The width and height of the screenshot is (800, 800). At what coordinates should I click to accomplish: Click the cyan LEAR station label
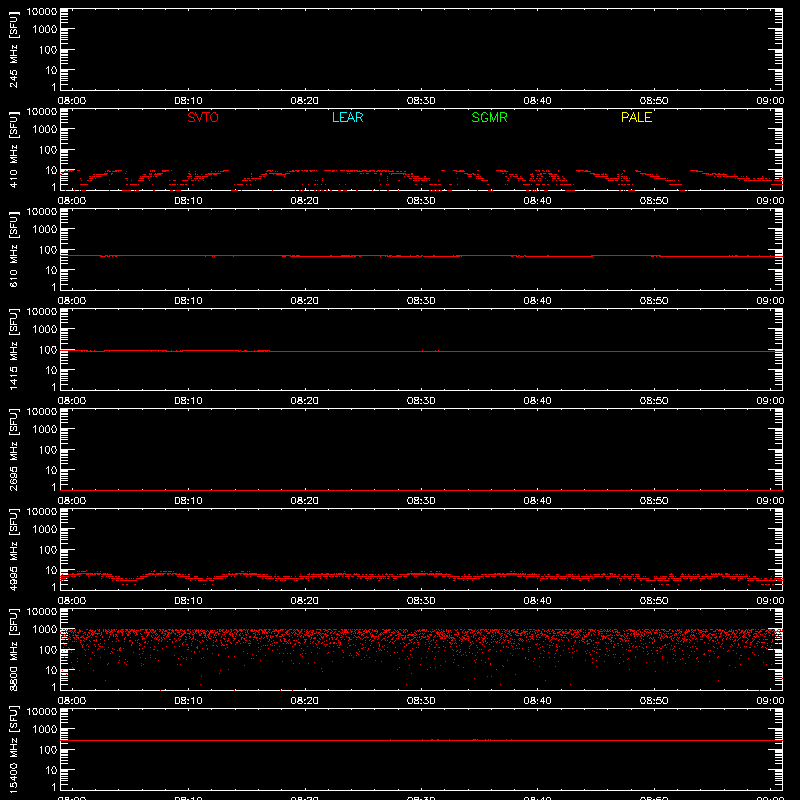347,117
